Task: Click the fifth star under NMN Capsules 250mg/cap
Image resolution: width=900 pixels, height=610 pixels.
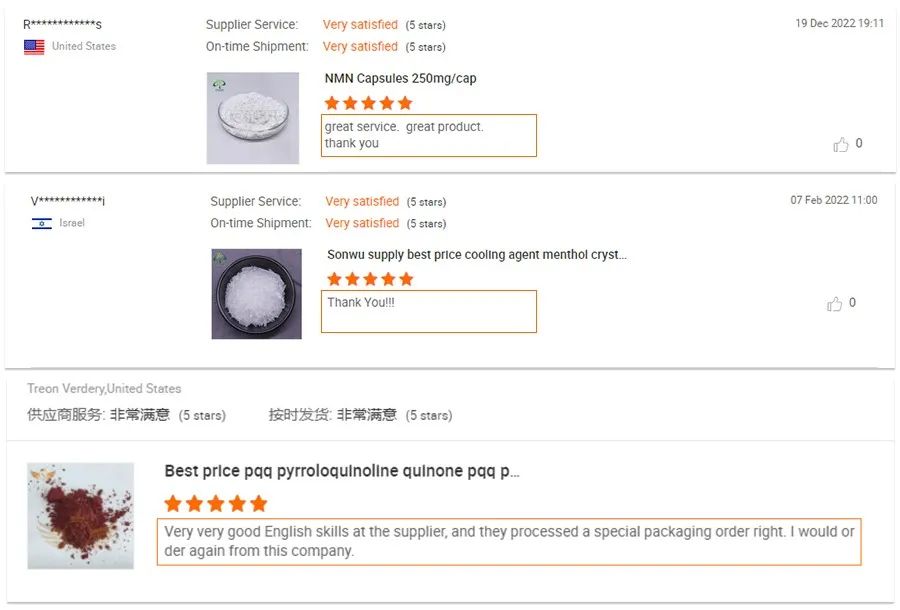Action: [x=405, y=102]
